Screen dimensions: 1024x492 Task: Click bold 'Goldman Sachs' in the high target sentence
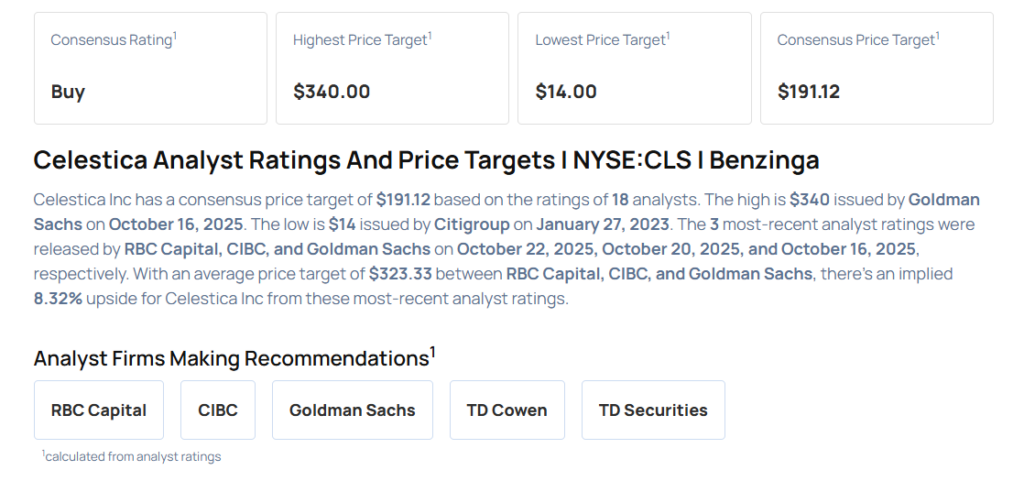(944, 199)
